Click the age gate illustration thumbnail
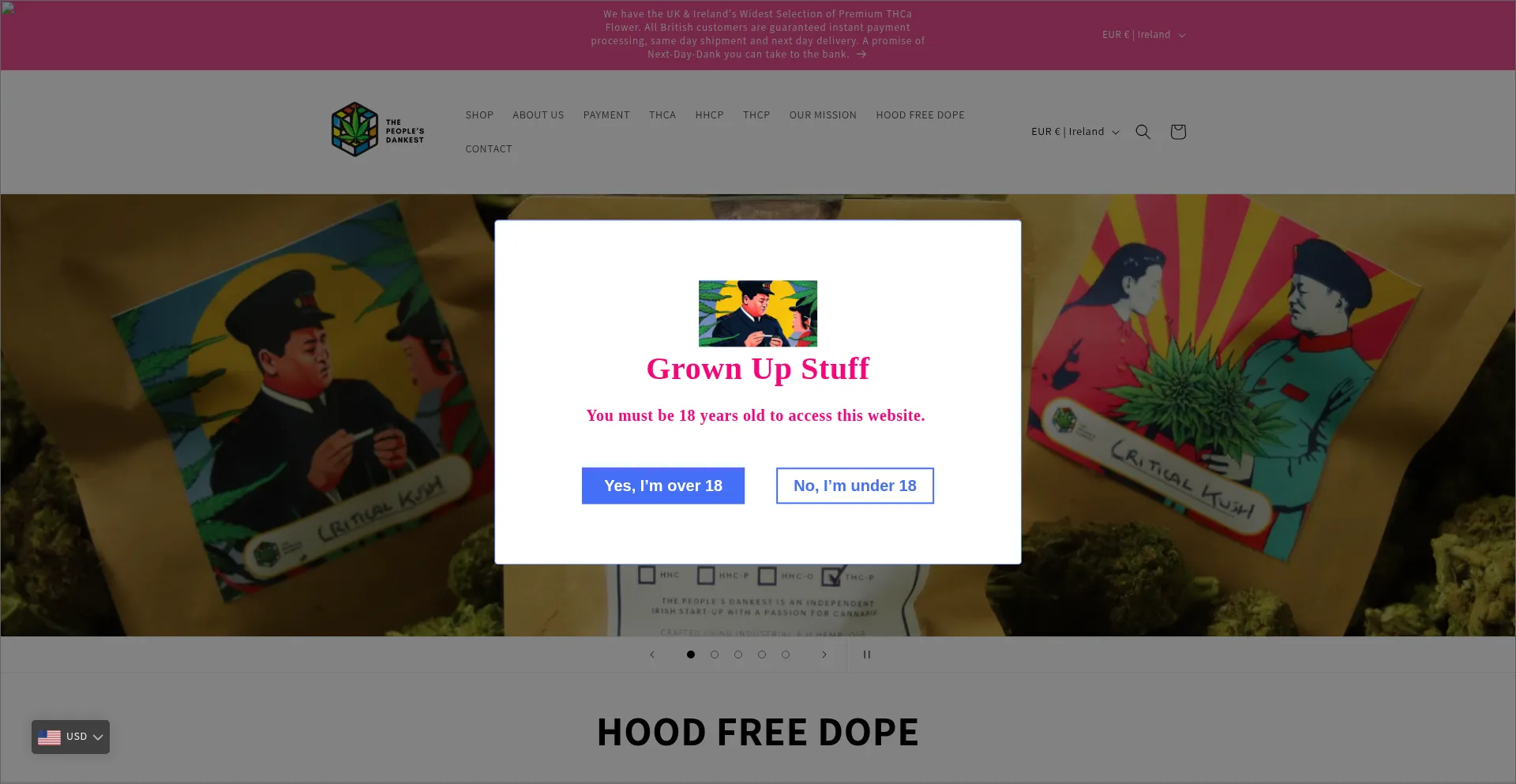Image resolution: width=1516 pixels, height=784 pixels. [758, 313]
